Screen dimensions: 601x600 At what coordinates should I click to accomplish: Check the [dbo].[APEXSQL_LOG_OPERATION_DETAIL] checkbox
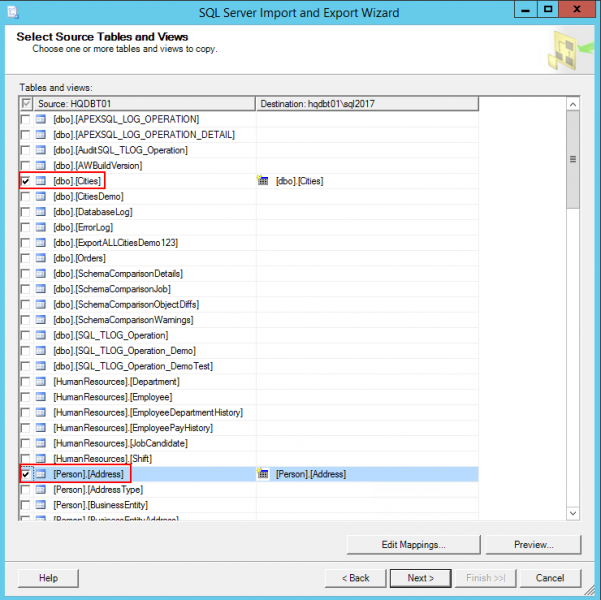click(x=25, y=135)
